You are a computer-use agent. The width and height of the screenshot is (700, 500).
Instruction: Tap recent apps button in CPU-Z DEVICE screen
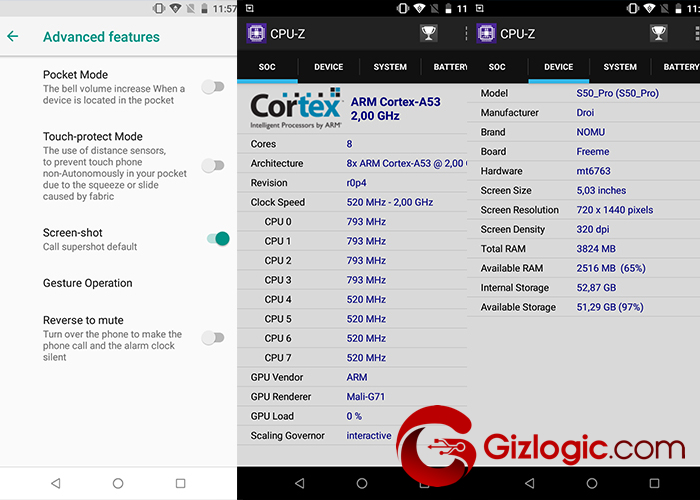click(654, 483)
